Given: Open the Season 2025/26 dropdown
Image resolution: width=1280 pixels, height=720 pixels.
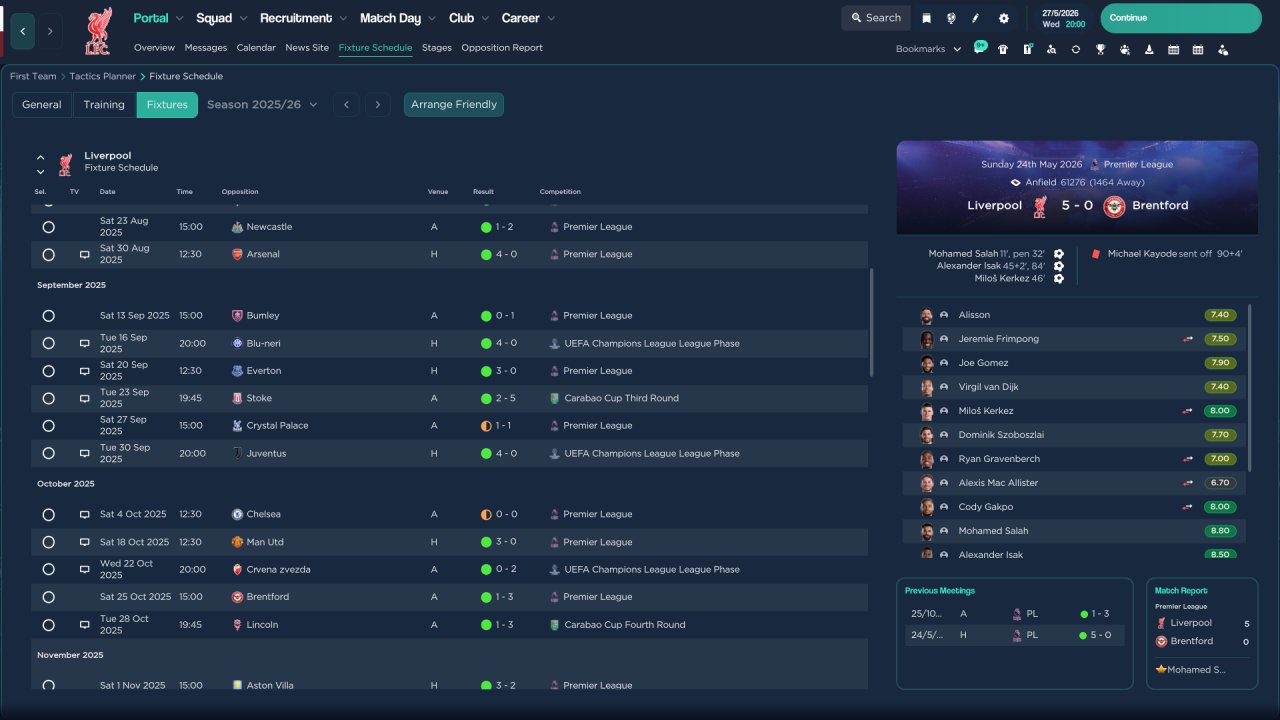Looking at the screenshot, I should pyautogui.click(x=262, y=104).
